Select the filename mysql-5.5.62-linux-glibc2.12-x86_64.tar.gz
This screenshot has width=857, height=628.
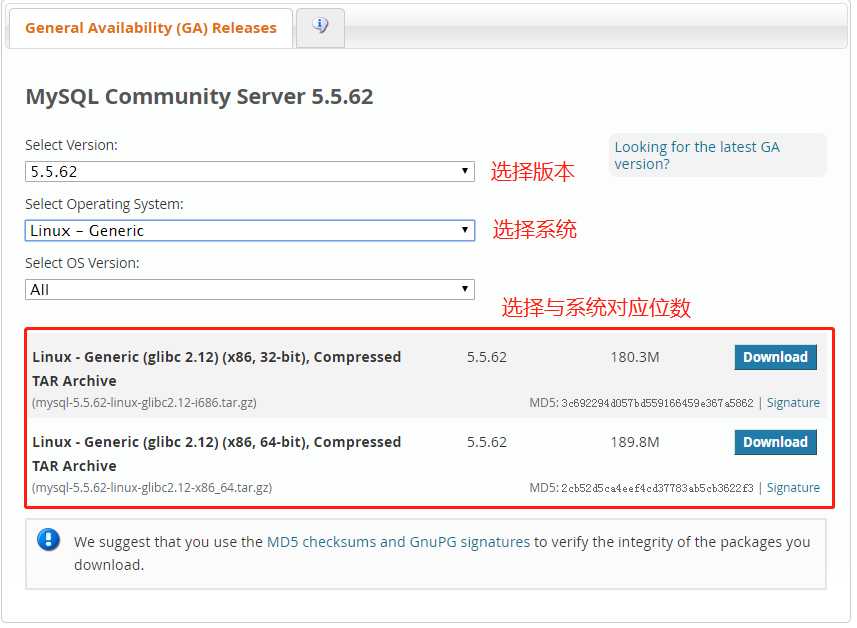[152, 488]
